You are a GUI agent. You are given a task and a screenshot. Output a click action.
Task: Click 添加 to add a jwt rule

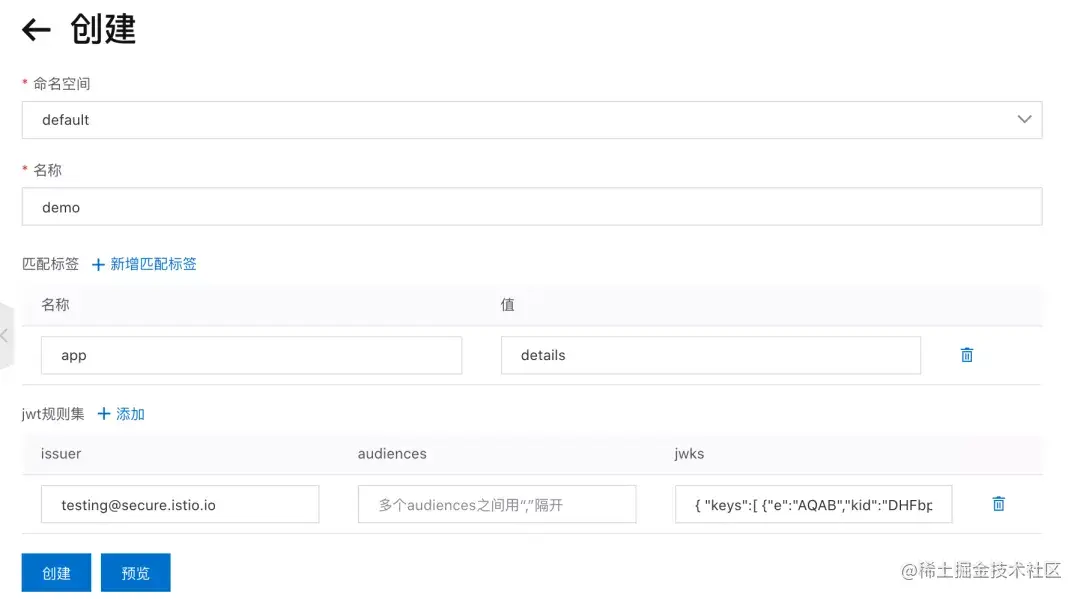tap(130, 414)
